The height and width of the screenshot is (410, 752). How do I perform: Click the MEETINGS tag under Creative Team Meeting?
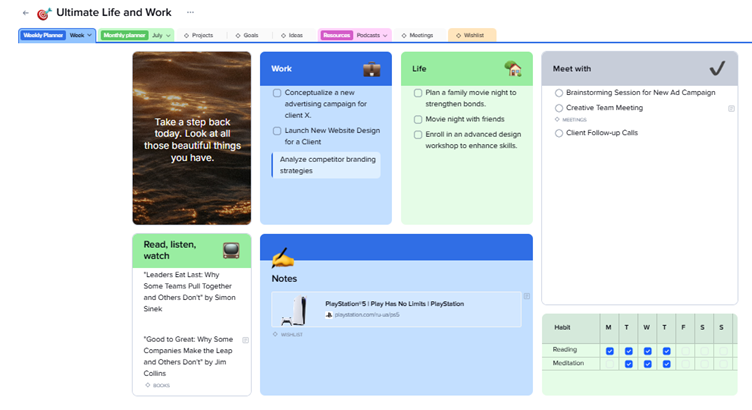click(569, 119)
